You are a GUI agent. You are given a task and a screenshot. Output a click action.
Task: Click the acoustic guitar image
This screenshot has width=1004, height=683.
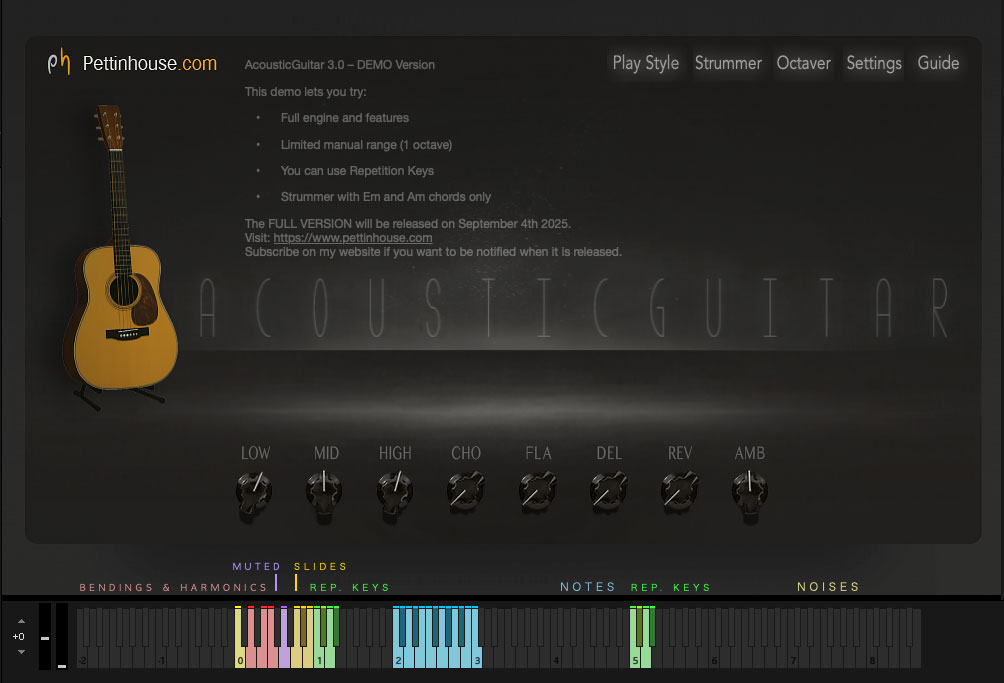[x=120, y=256]
